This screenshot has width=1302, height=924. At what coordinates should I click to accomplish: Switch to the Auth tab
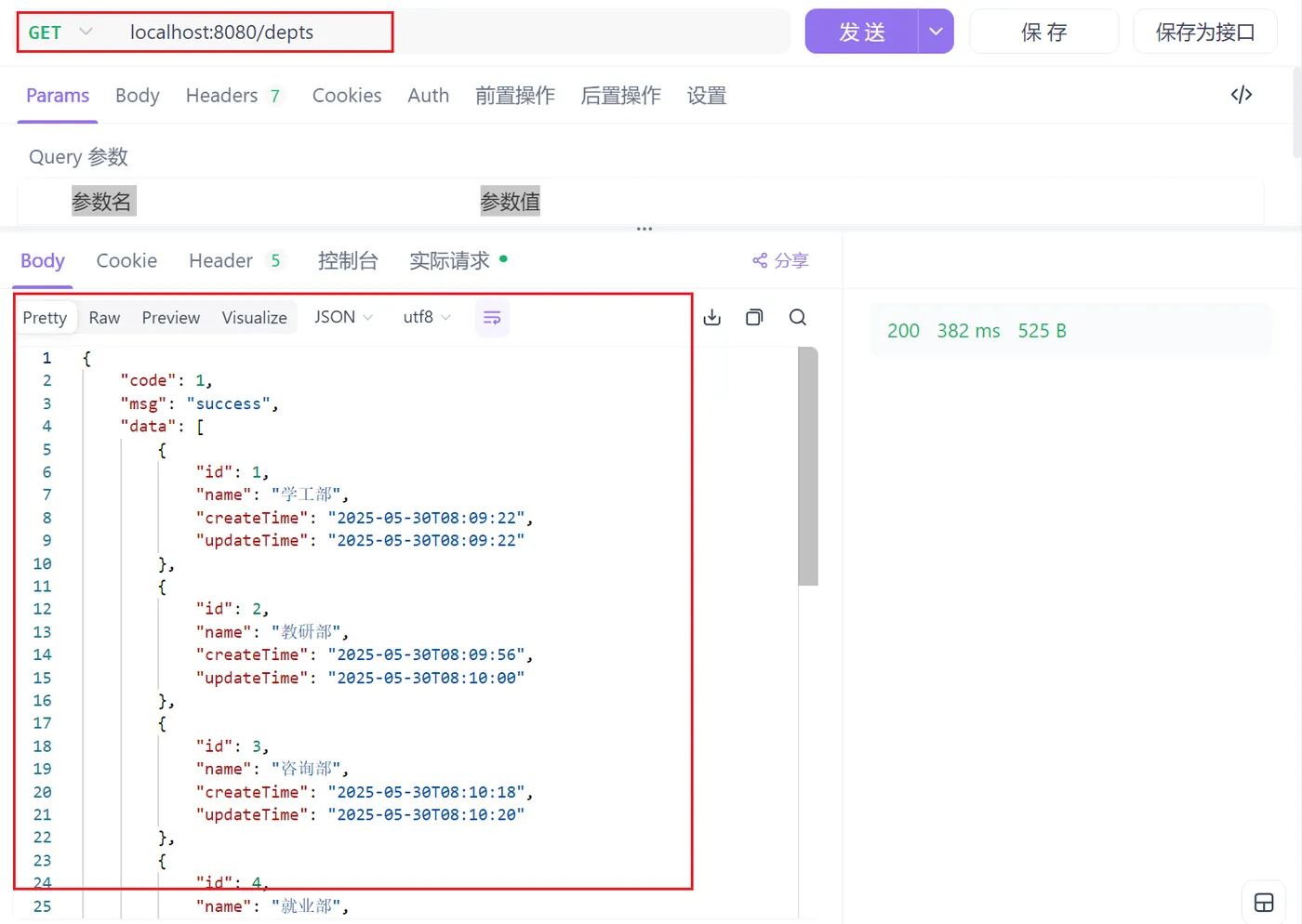(x=428, y=96)
